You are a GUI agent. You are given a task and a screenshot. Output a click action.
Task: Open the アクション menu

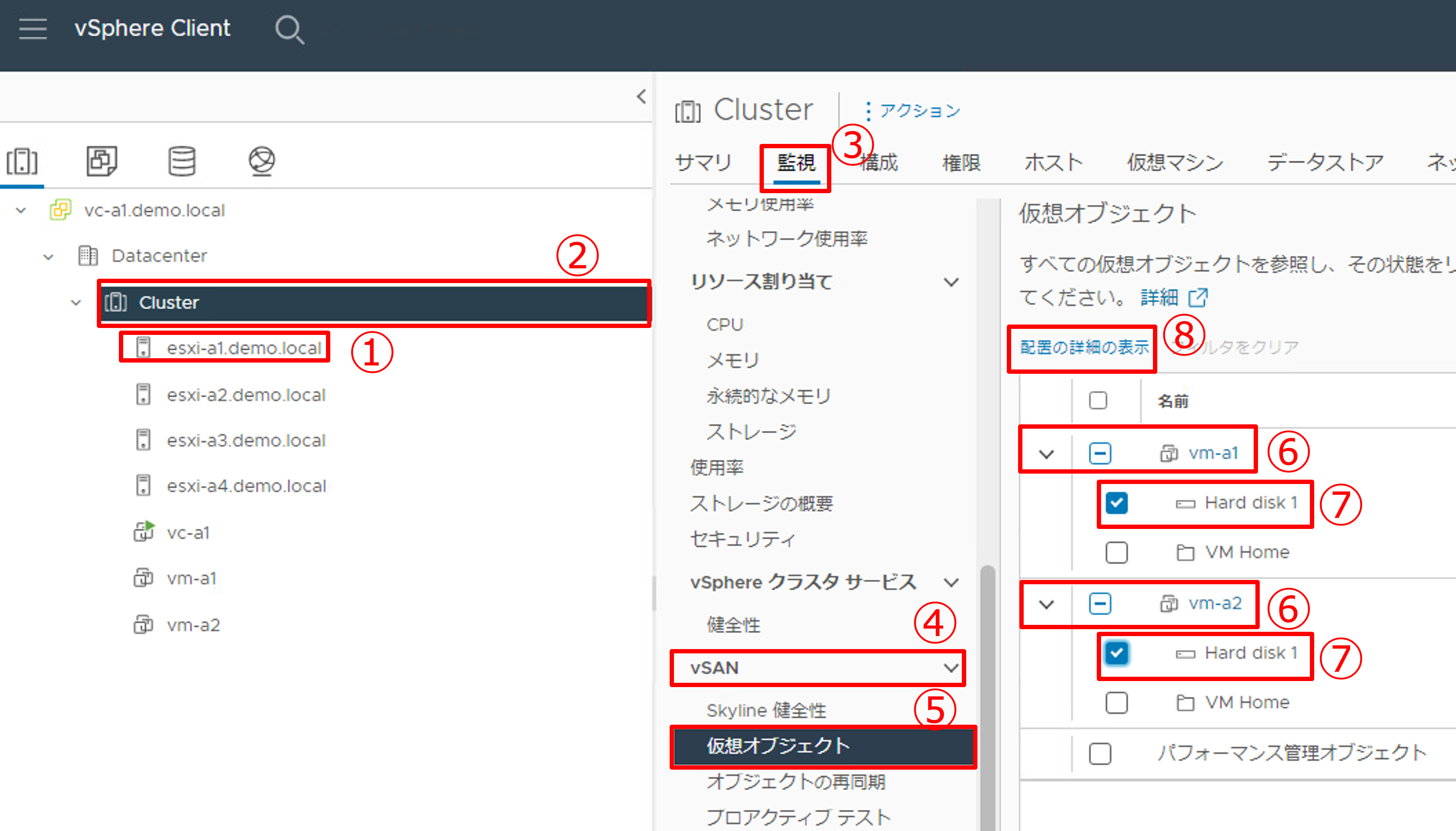913,111
